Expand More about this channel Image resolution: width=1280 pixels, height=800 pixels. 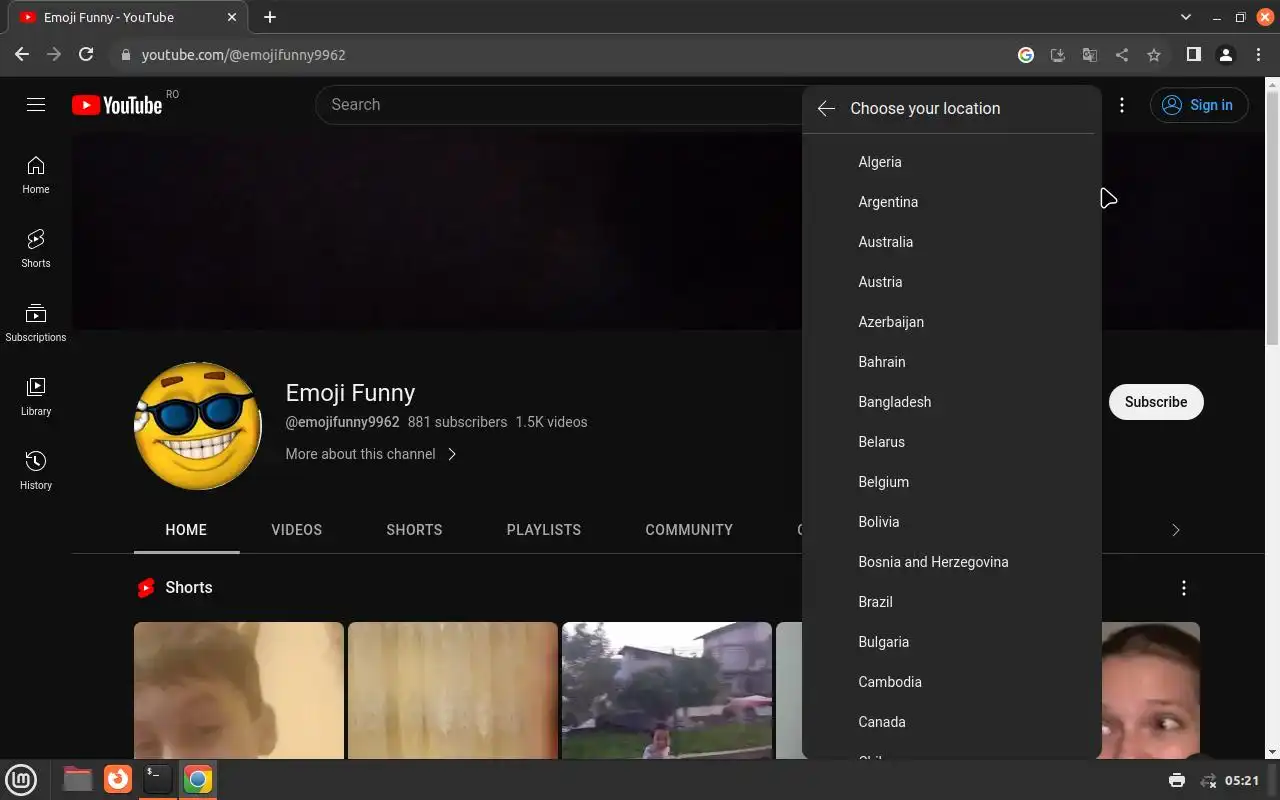pyautogui.click(x=371, y=454)
